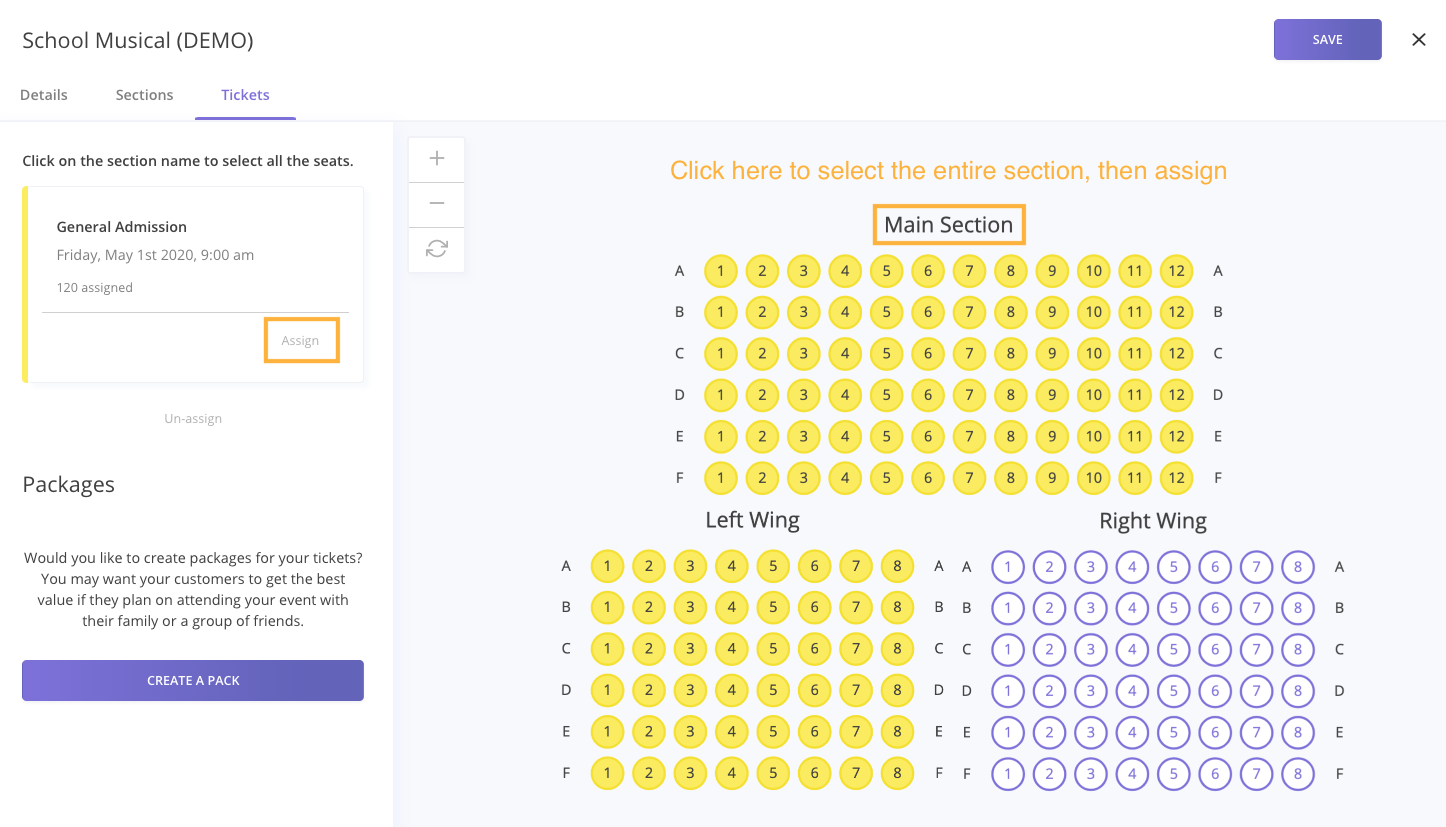Screen dimensions: 1446x827
Task: Select the entire Right Wing section
Action: [1152, 520]
